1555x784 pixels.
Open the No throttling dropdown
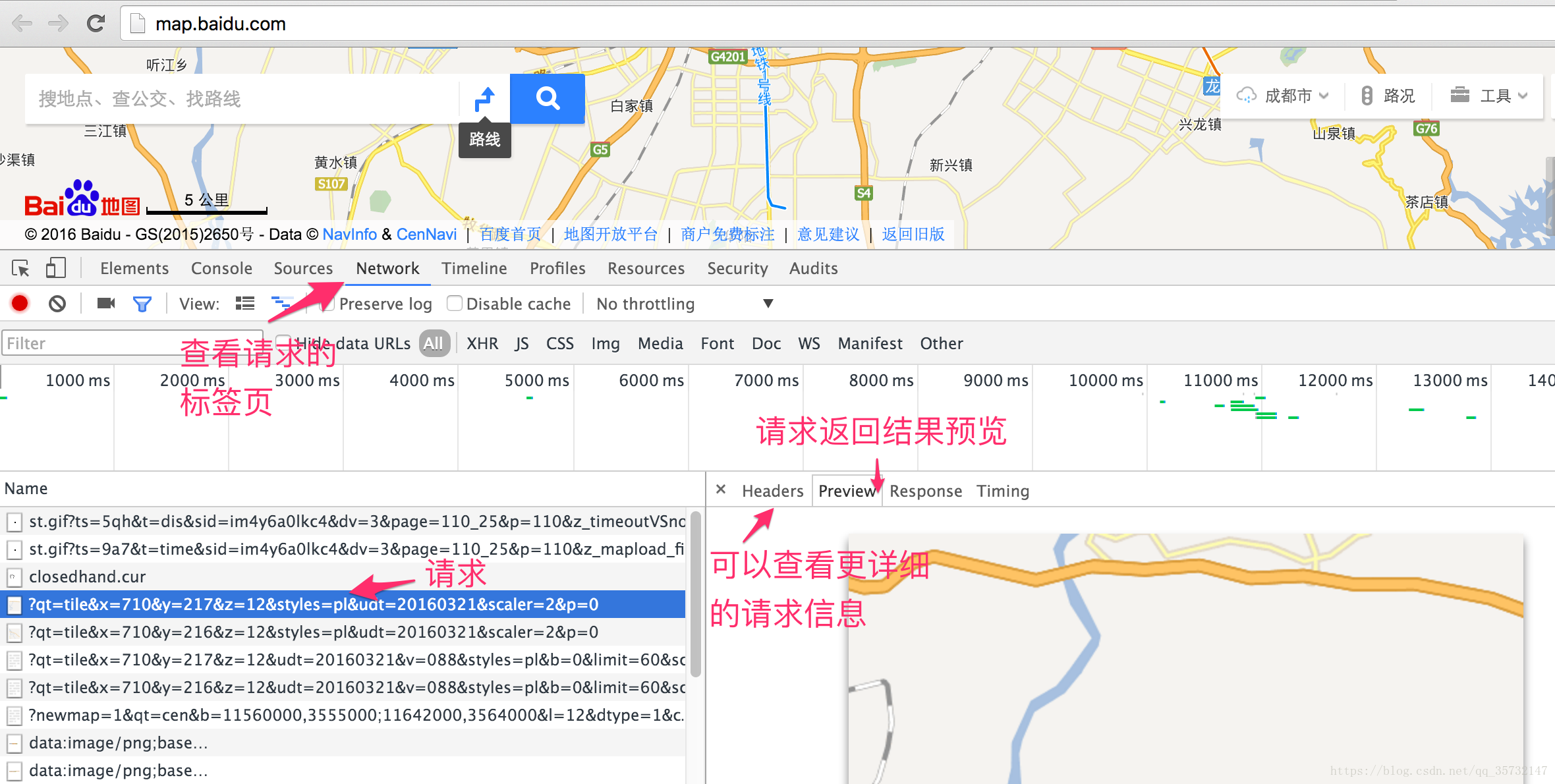pos(684,304)
